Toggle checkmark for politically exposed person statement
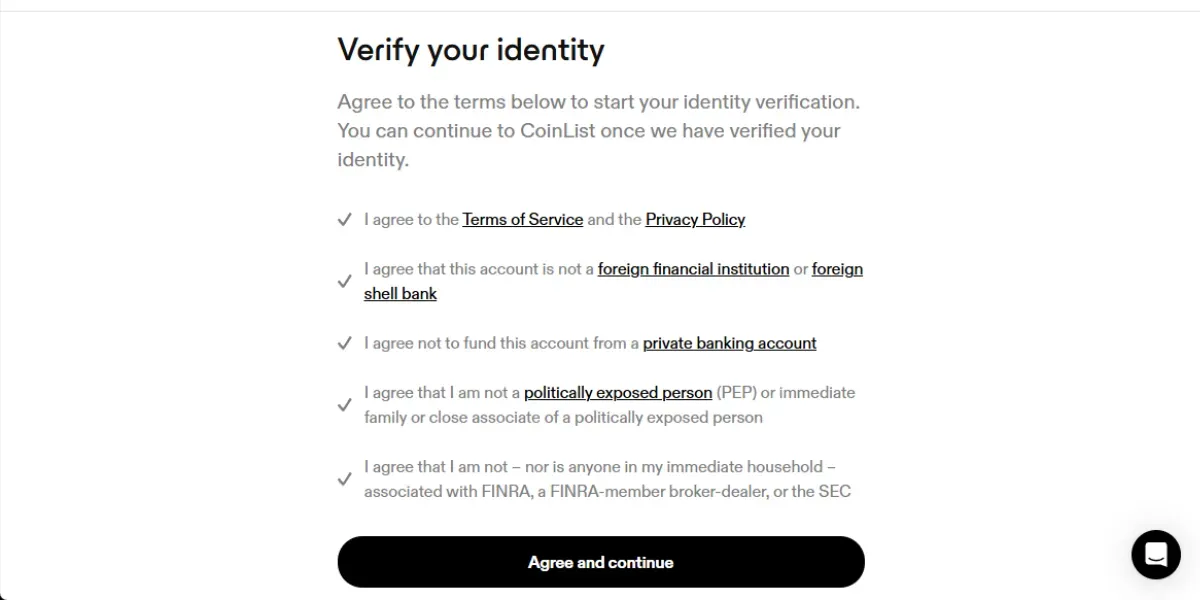This screenshot has height=600, width=1200. tap(344, 405)
